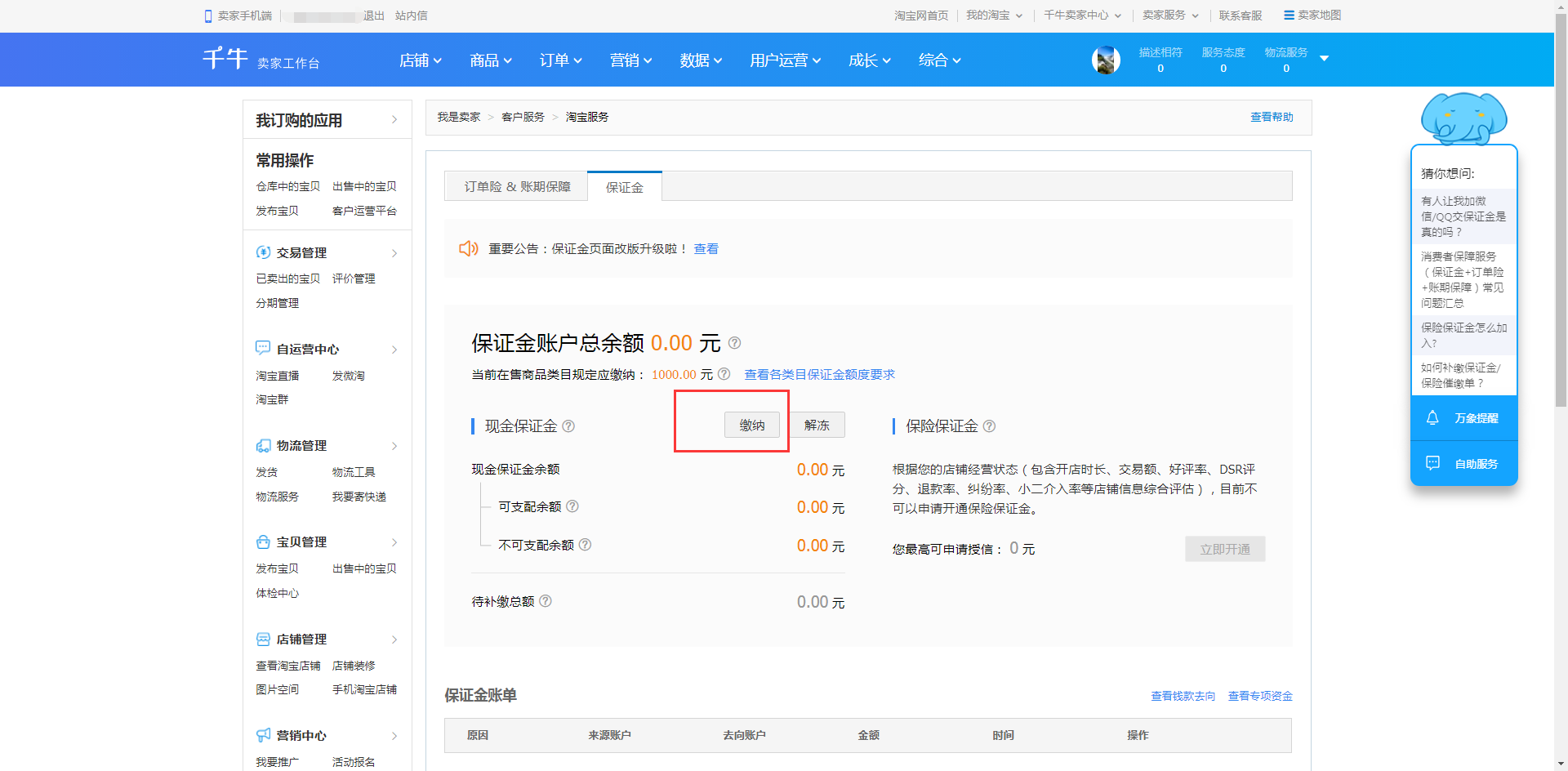This screenshot has width=1568, height=771.
Task: Expand the 店铺 navigation menu
Action: 421,60
